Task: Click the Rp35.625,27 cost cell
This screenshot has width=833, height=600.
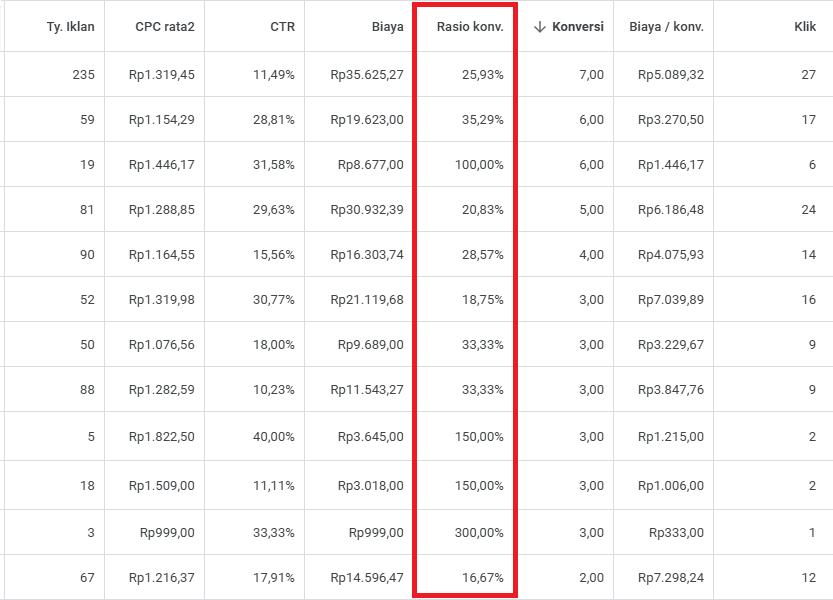Action: (367, 74)
